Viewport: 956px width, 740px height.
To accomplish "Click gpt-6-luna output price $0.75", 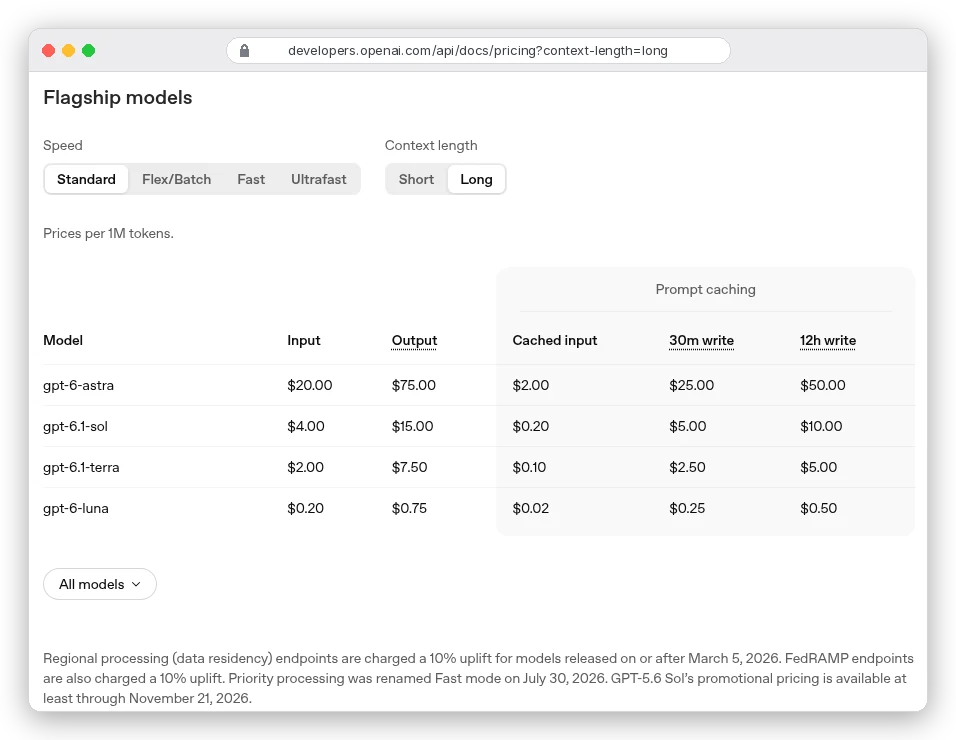I will tap(409, 508).
